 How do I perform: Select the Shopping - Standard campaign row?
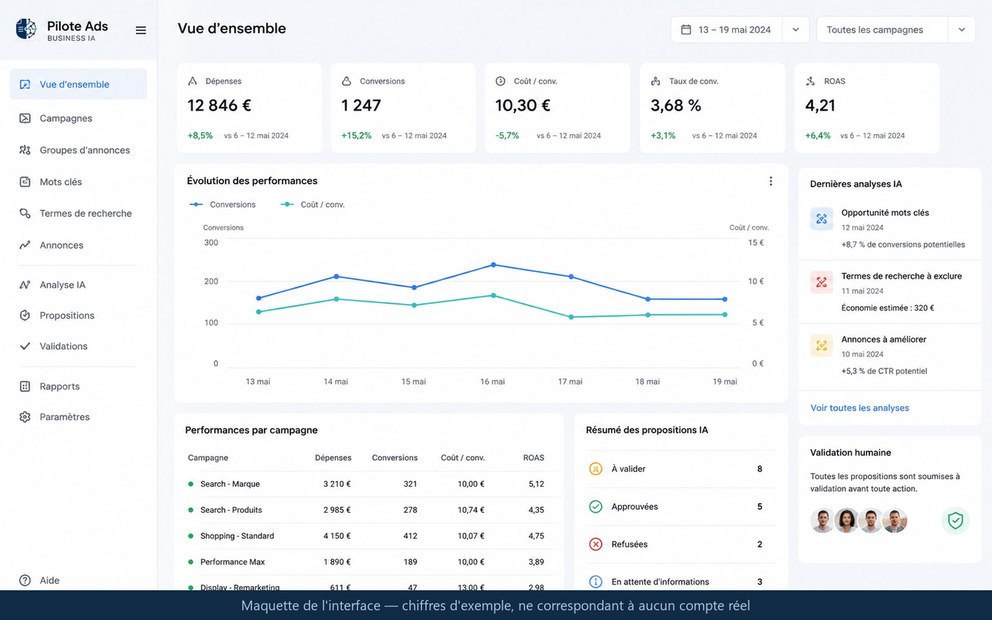point(368,536)
